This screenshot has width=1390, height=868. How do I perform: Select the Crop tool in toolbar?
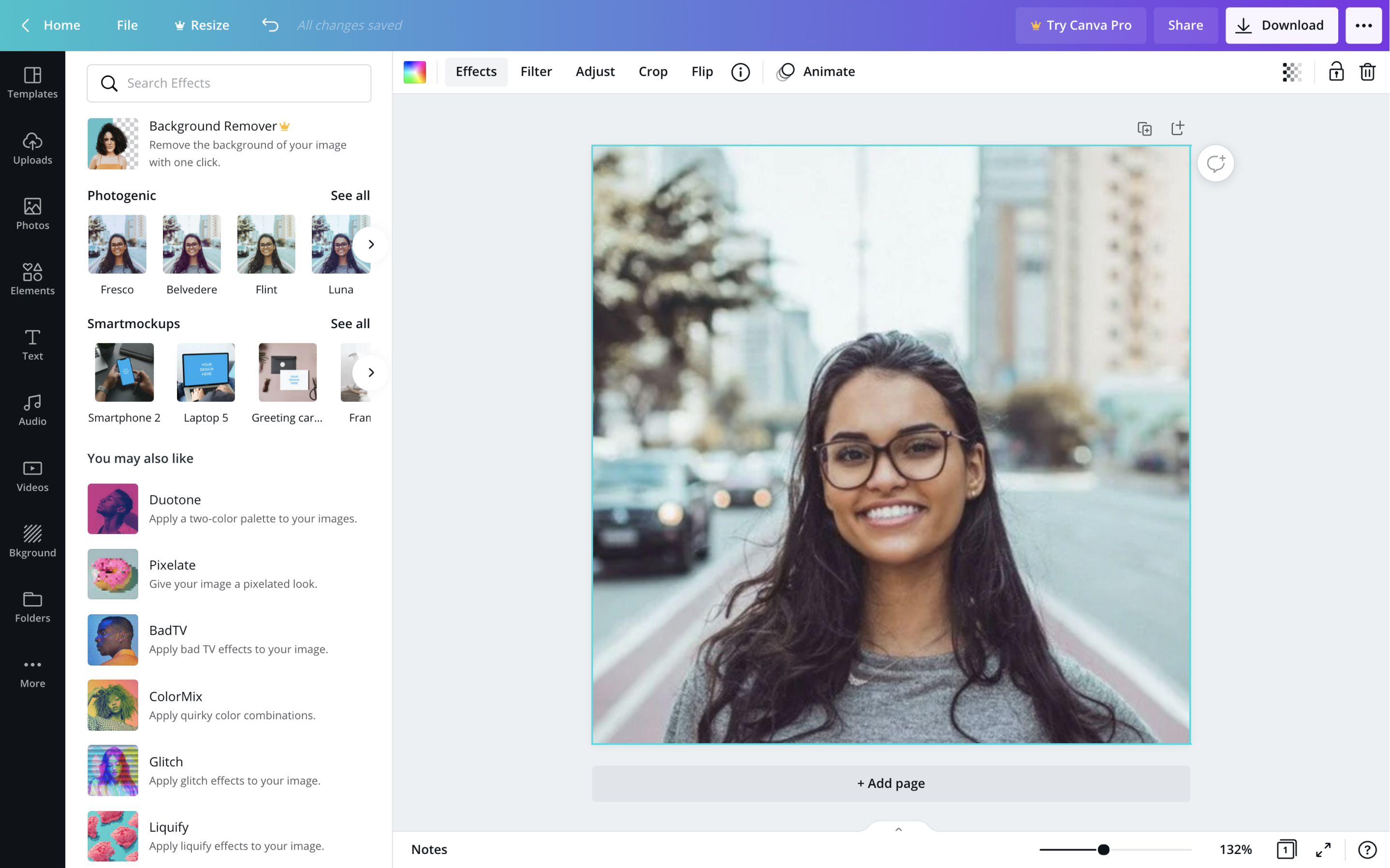tap(653, 71)
